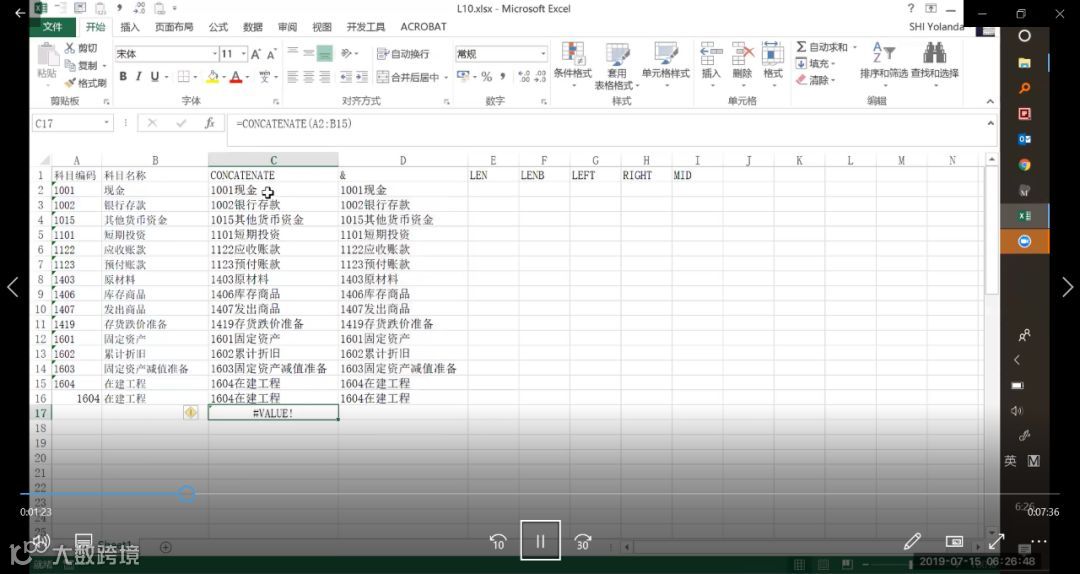Click increase indent icon
The height and width of the screenshot is (574, 1080).
pos(362,76)
